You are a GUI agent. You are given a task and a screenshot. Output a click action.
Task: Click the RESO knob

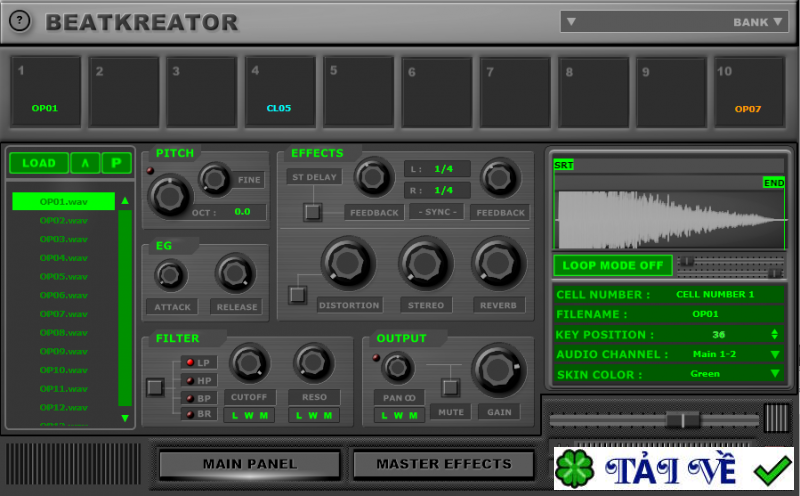[313, 362]
